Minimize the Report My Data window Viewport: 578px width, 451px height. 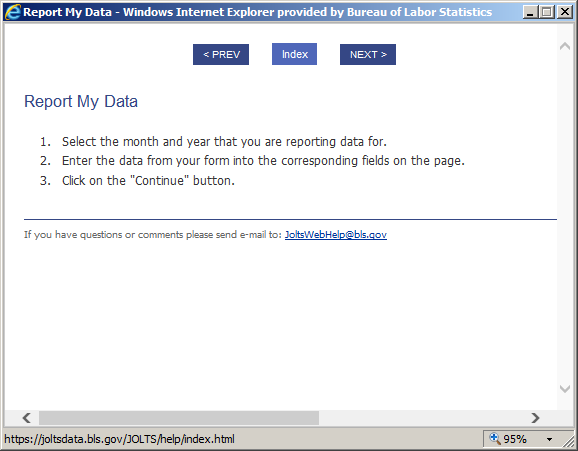pos(530,12)
